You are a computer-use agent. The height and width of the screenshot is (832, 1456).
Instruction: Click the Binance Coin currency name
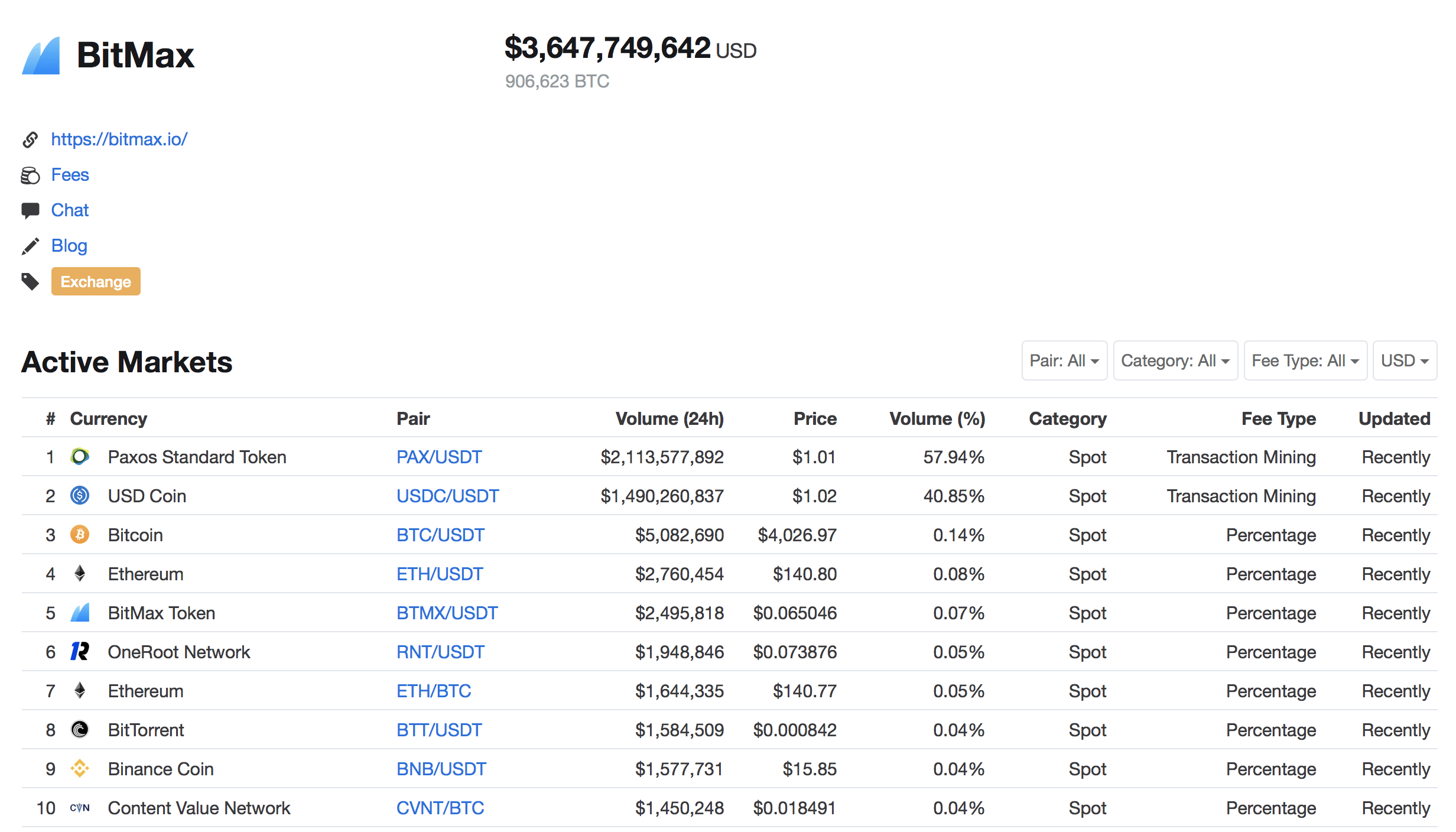pos(161,769)
